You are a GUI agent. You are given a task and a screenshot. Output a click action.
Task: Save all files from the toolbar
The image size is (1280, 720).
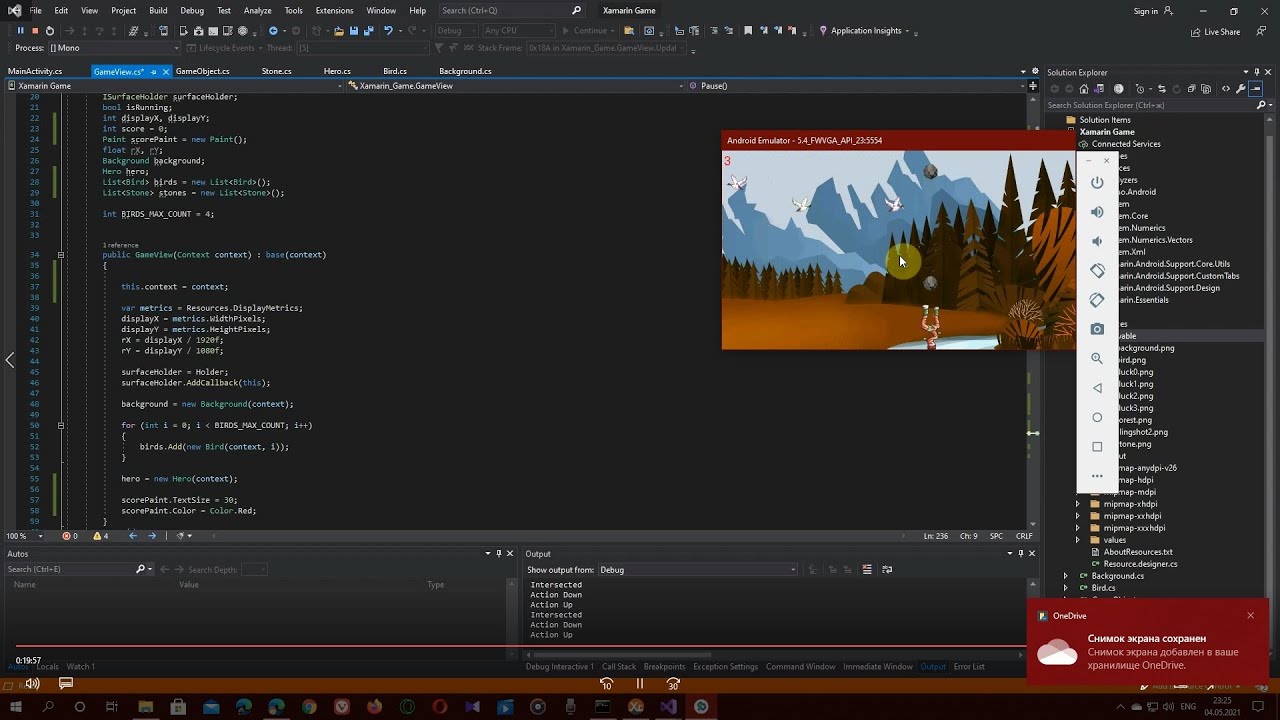coord(367,31)
